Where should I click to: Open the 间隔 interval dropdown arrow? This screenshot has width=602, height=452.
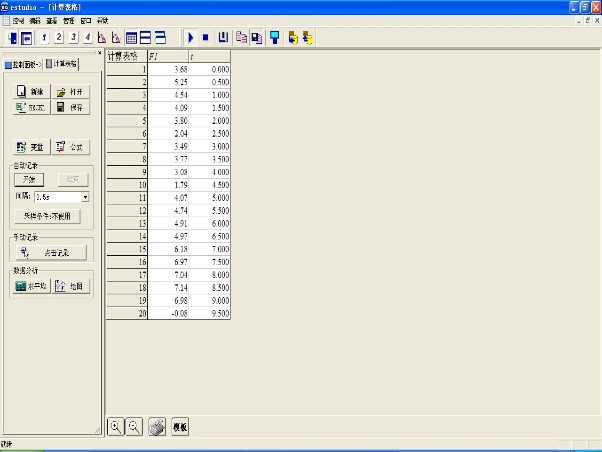pyautogui.click(x=86, y=197)
